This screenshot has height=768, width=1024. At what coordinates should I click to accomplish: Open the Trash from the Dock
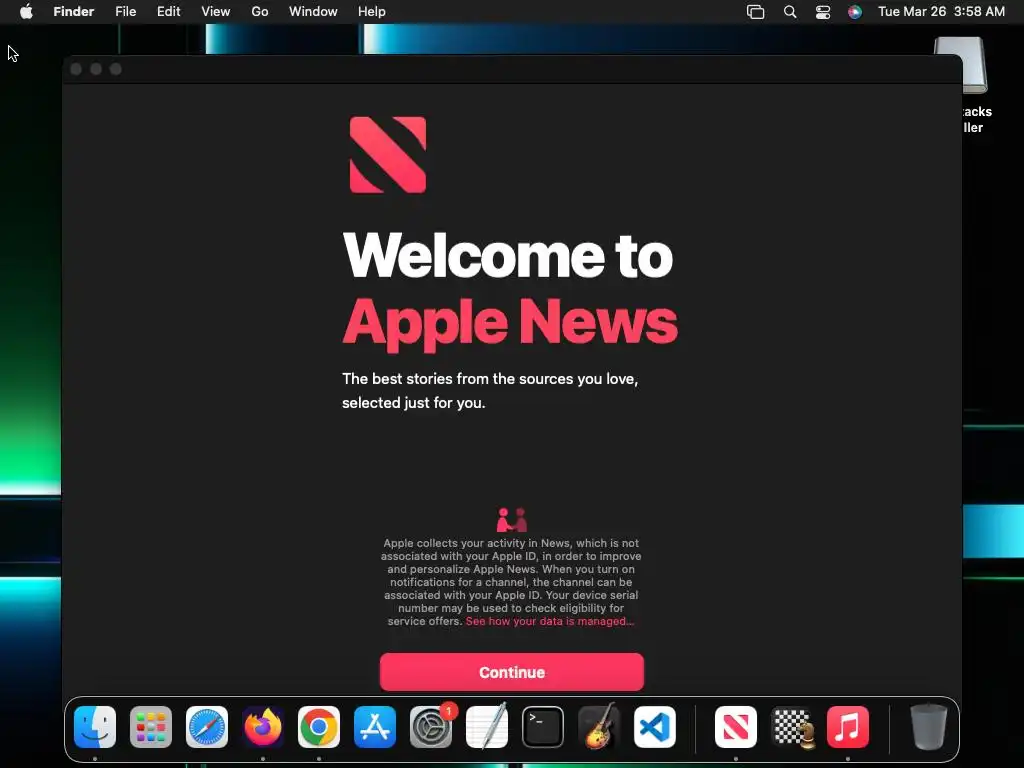click(x=929, y=727)
